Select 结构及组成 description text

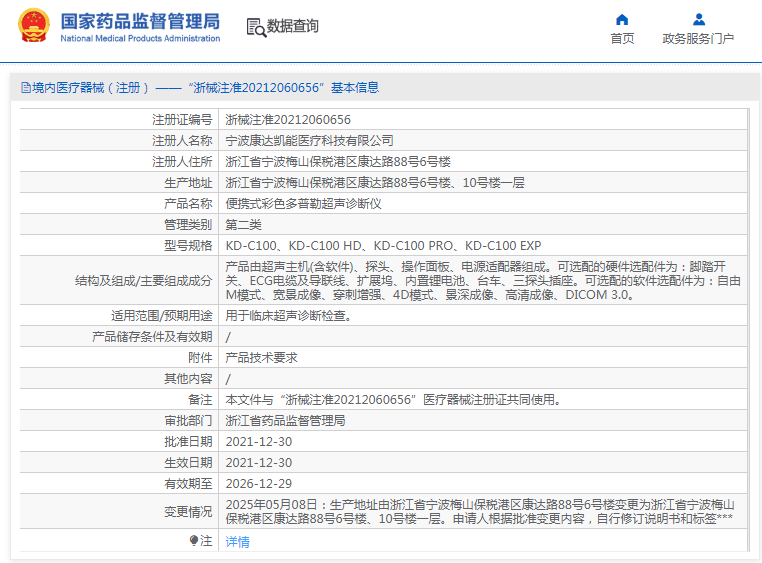[483, 281]
